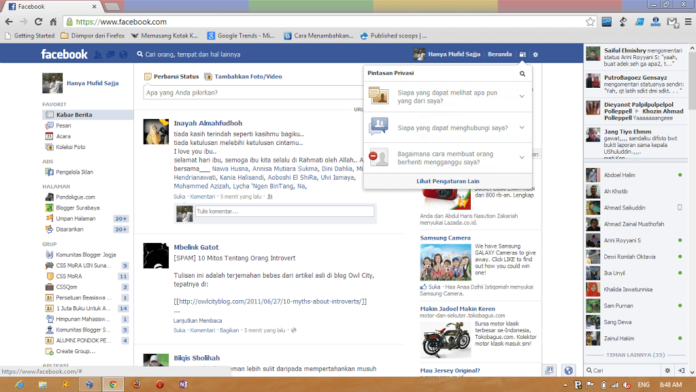Click Saiful Elmishry ticker story
Image resolution: width=696 pixels, height=392 pixels.
point(636,57)
